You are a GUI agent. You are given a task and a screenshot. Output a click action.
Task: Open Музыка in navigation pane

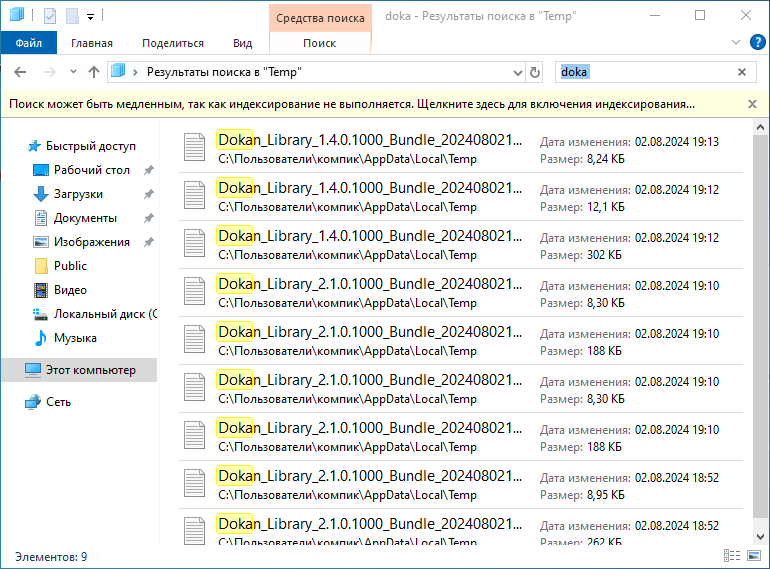75,338
